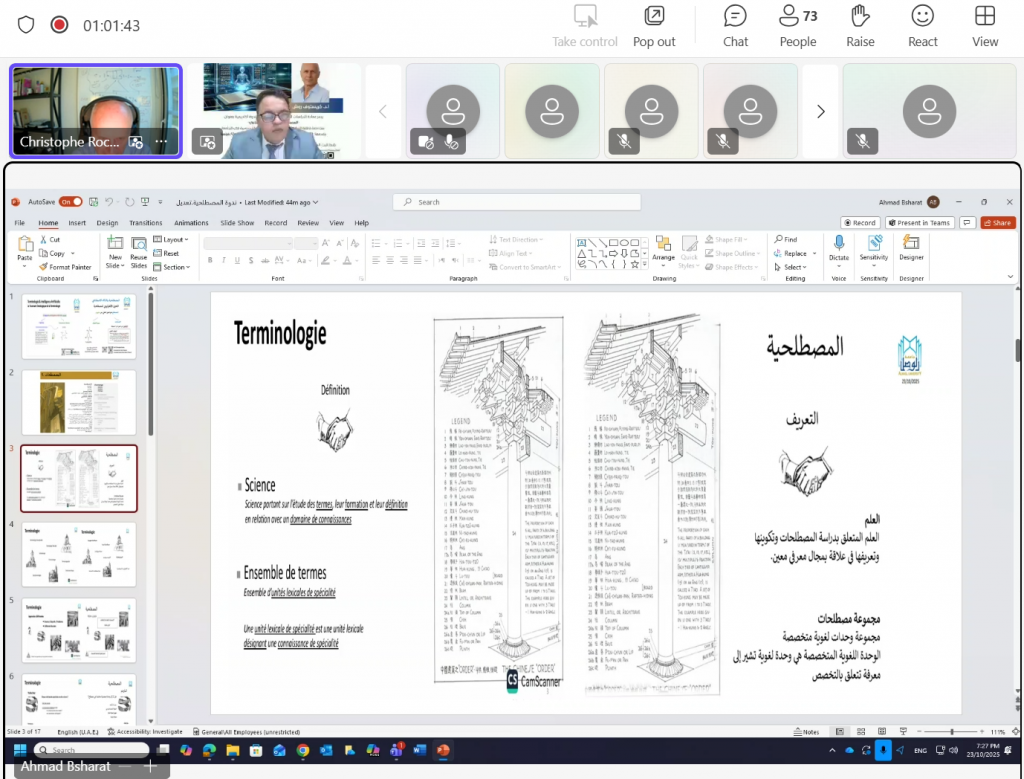
Task: Click the Dictate microphone icon in ribbon
Action: pyautogui.click(x=838, y=247)
